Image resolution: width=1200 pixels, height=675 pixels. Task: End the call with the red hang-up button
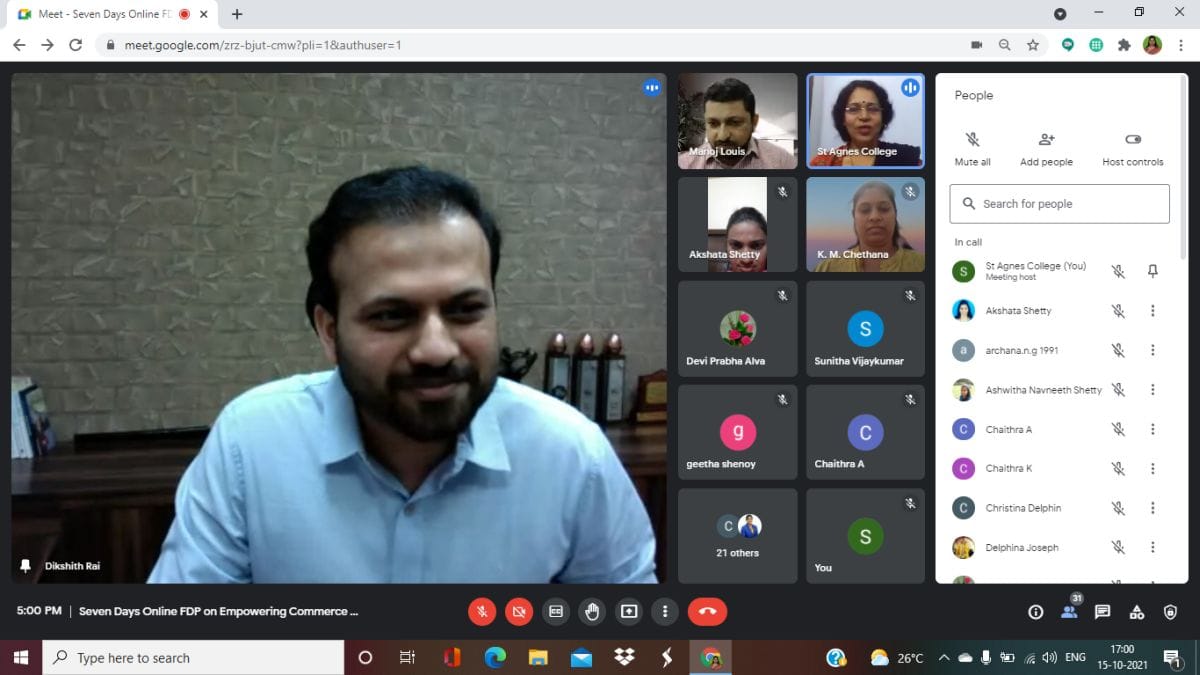coord(707,611)
